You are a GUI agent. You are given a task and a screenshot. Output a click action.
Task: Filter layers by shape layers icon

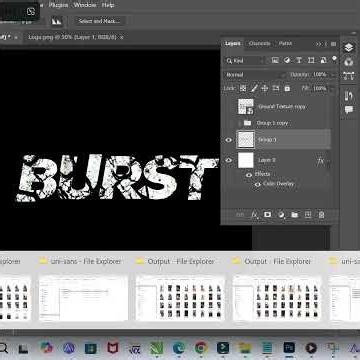[311, 60]
